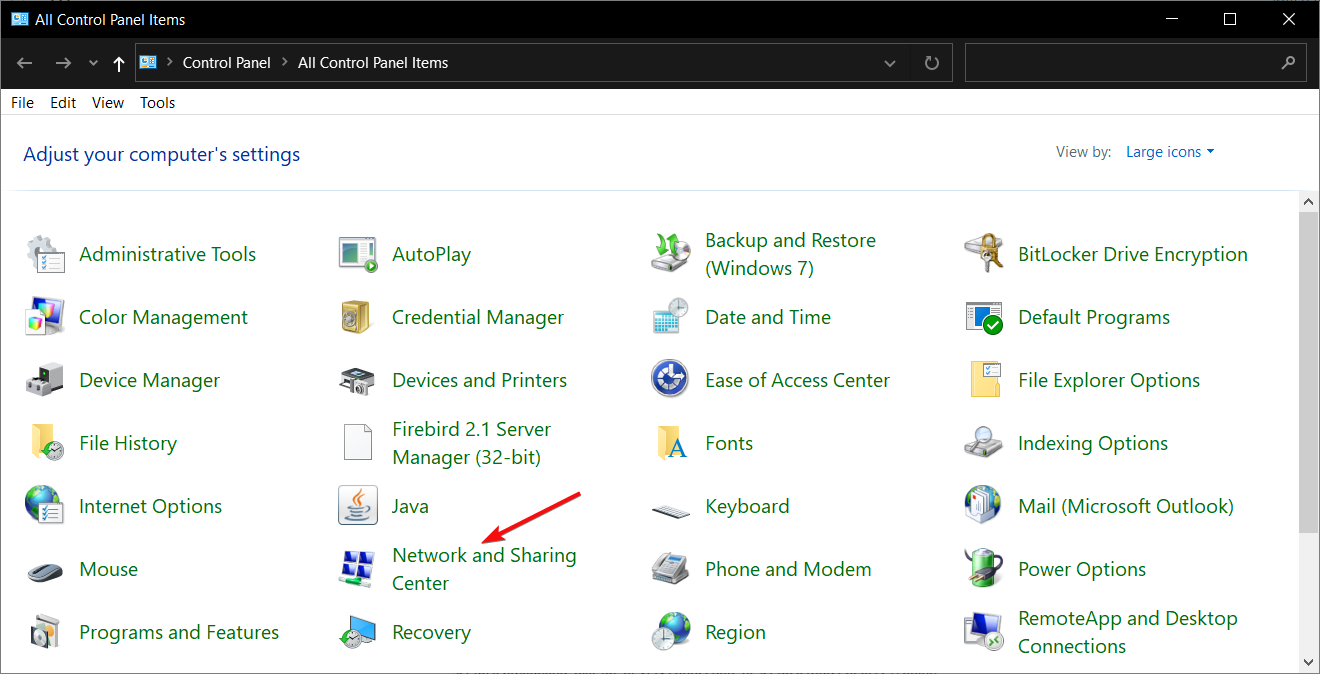The width and height of the screenshot is (1320, 674).
Task: Open the Mouse icon
Action: point(44,570)
